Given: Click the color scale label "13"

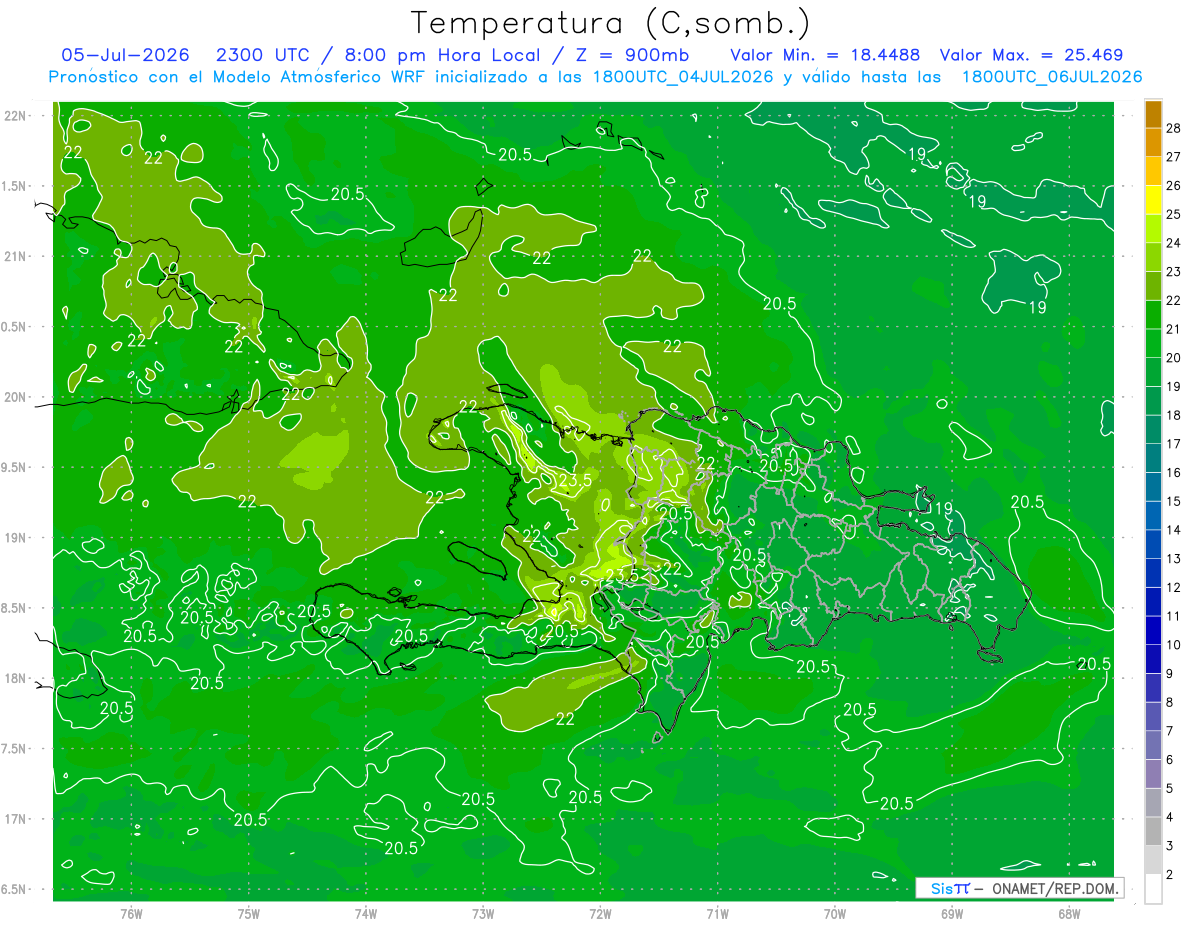Looking at the screenshot, I should pyautogui.click(x=1174, y=559).
